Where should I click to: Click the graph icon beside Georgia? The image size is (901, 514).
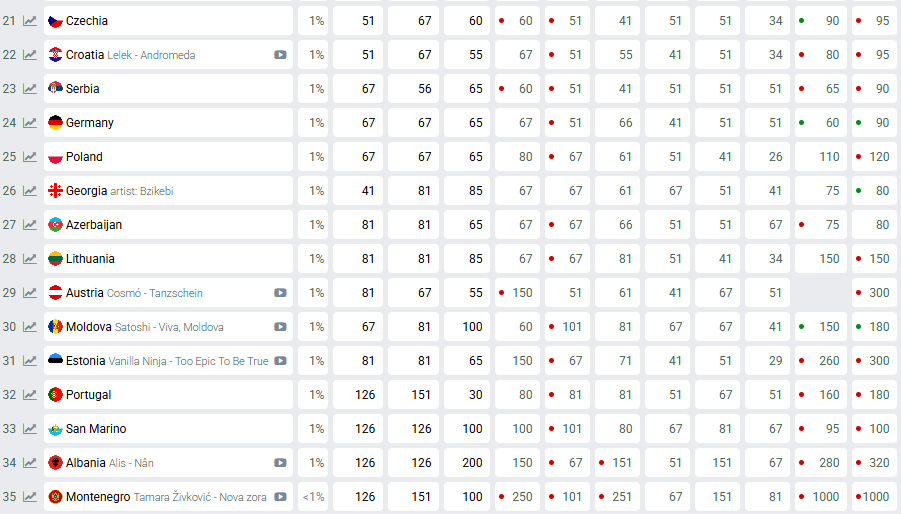[x=30, y=191]
